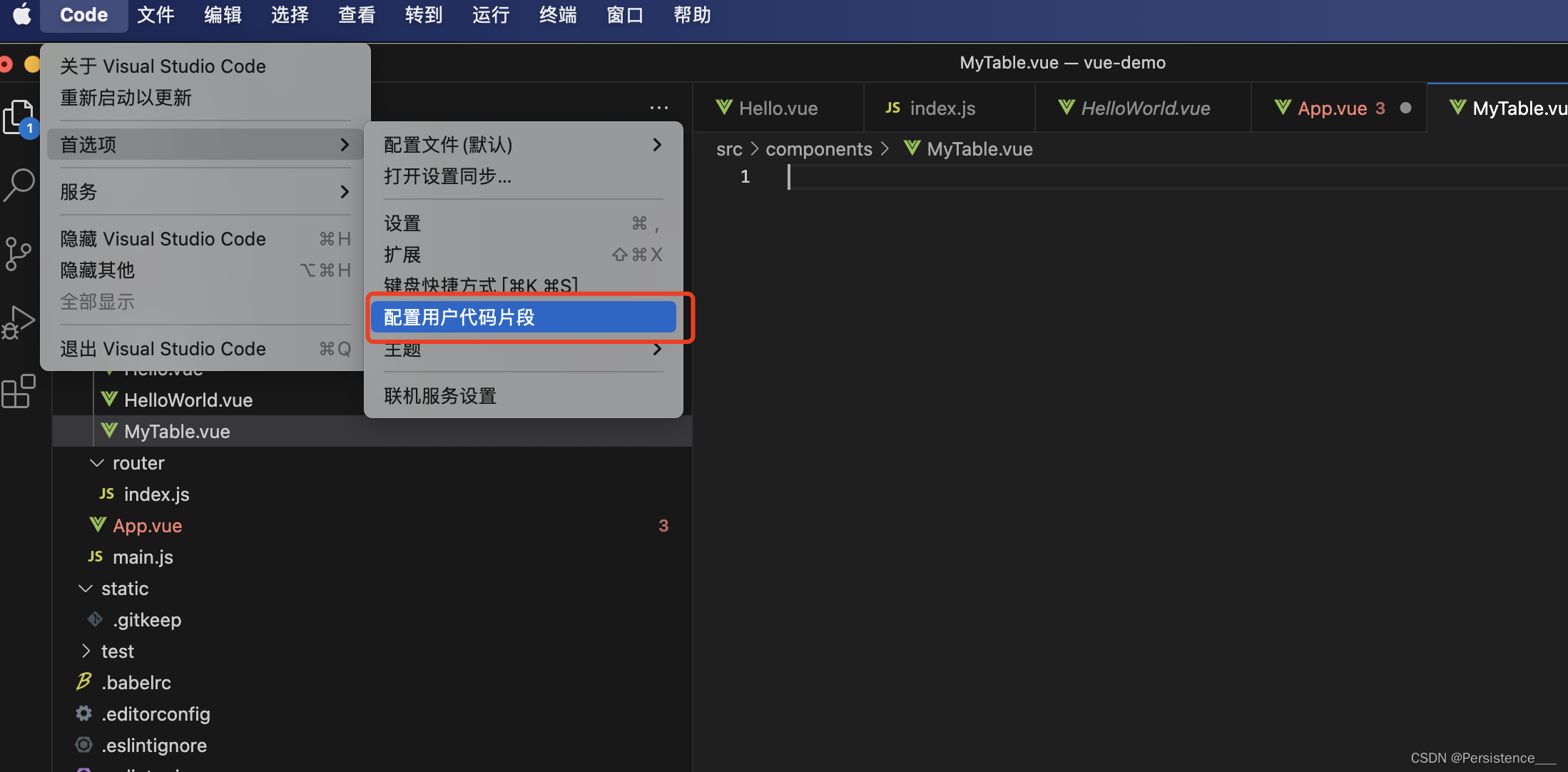Choose 键盘快捷方式 in the submenu
Screen dimensions: 1568x772
(x=523, y=284)
